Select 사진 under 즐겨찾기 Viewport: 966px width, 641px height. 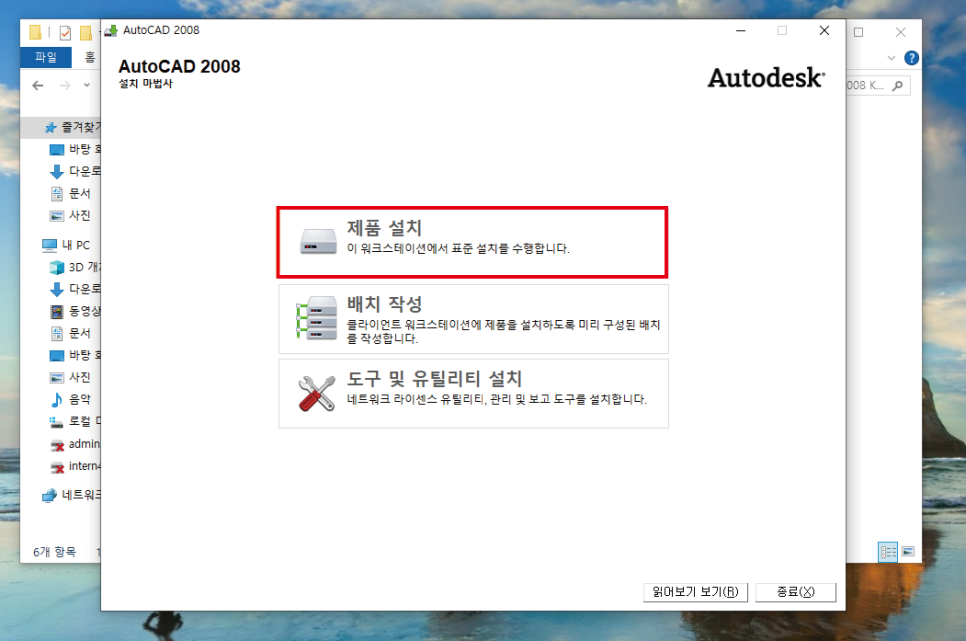point(70,216)
